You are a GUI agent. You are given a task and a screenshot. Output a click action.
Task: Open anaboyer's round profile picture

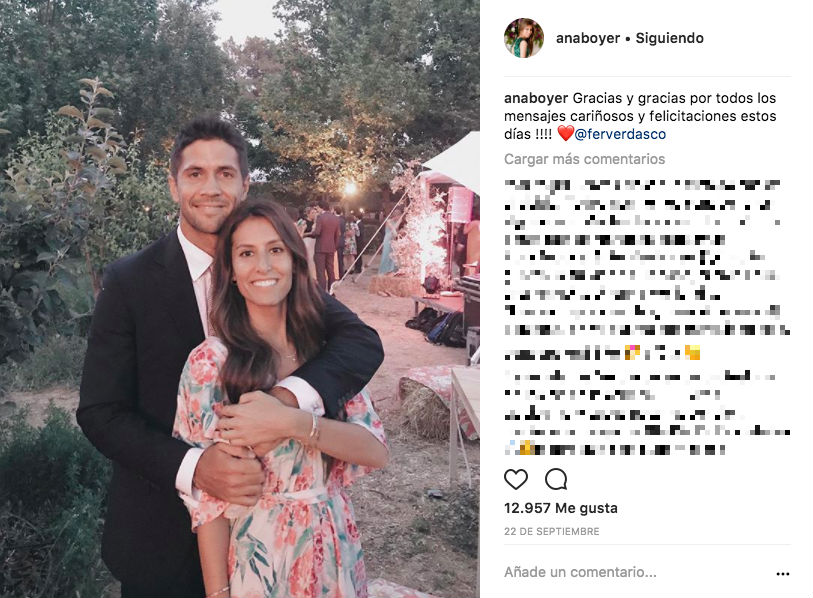(524, 38)
